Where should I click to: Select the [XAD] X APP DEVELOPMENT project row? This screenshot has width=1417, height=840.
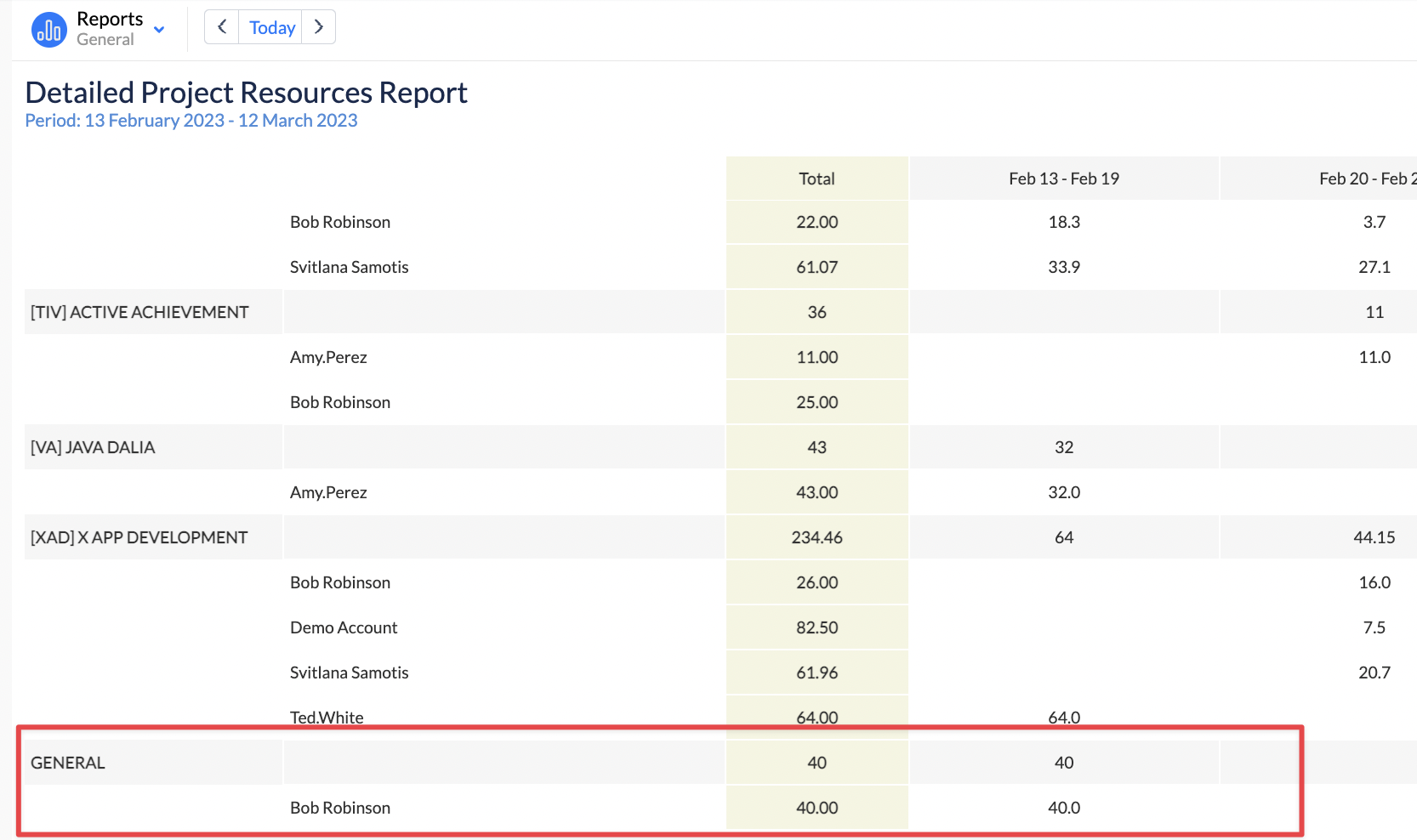click(139, 537)
